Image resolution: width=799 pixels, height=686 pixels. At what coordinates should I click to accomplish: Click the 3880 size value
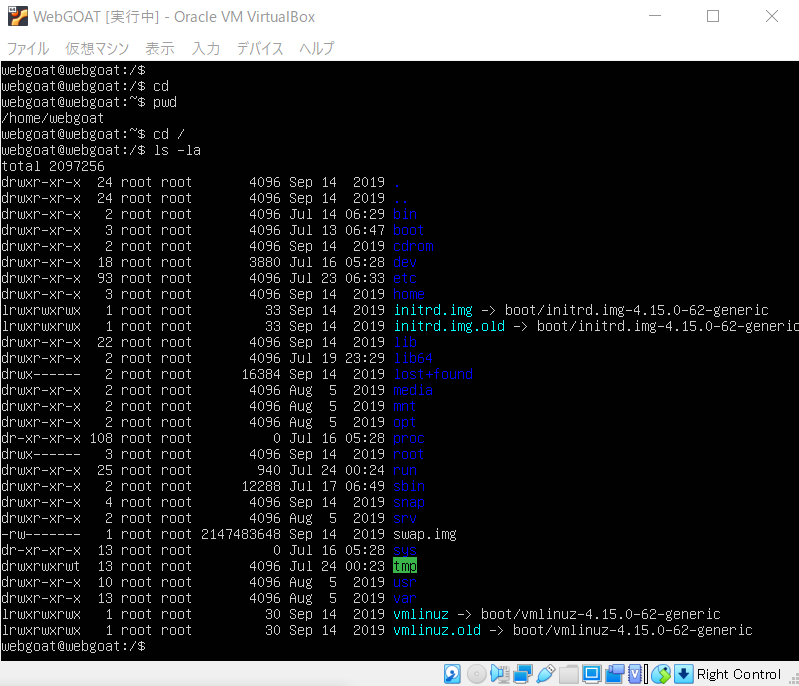coord(264,262)
